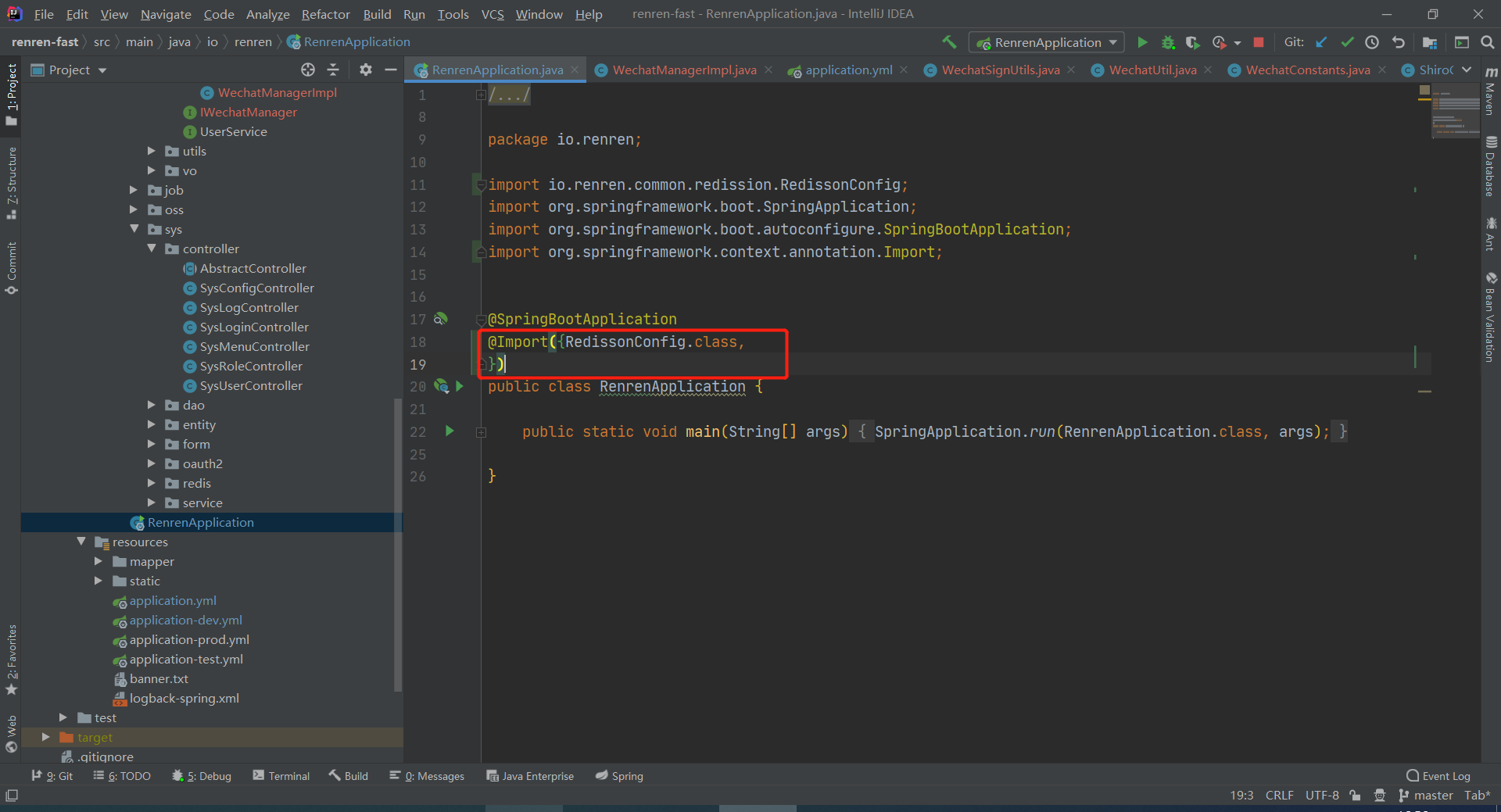Click the run gutter icon at line 22
The width and height of the screenshot is (1501, 812).
pyautogui.click(x=450, y=431)
